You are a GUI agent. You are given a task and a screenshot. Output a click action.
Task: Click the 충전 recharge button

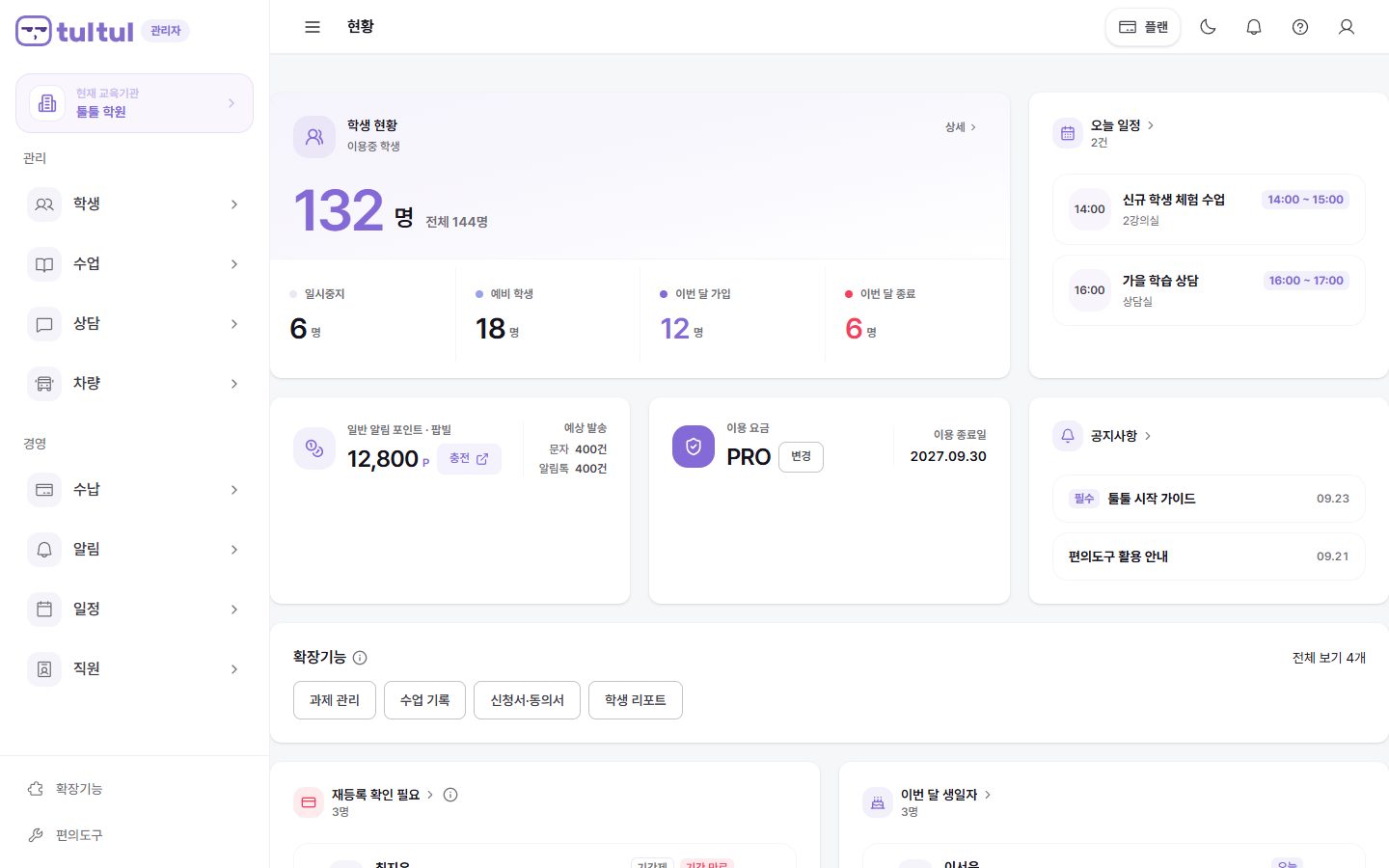(x=469, y=458)
